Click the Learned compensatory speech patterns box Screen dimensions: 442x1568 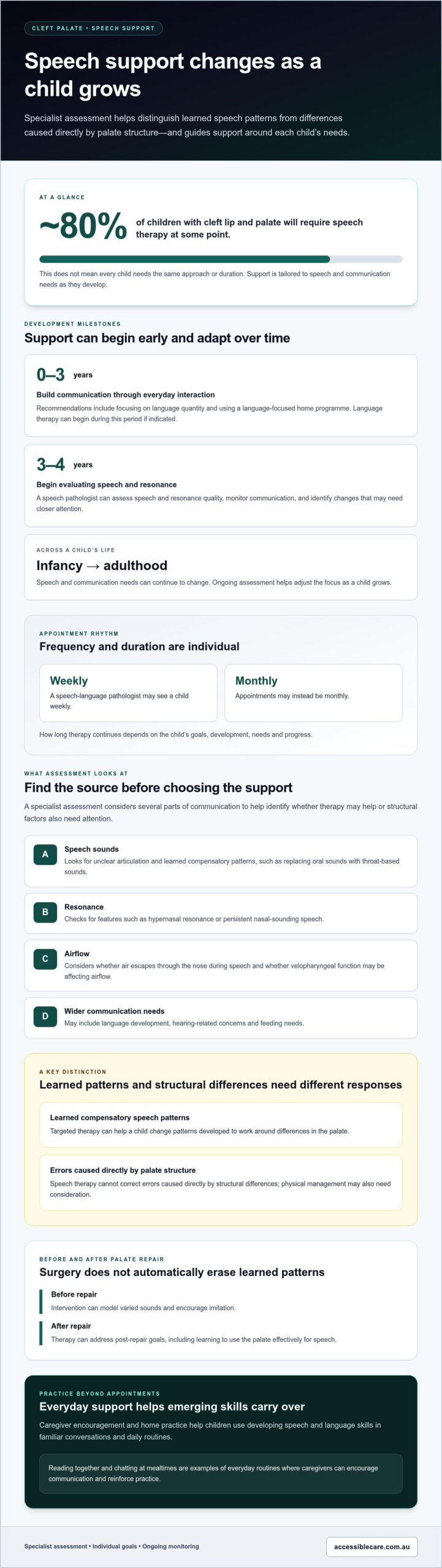click(x=221, y=1125)
